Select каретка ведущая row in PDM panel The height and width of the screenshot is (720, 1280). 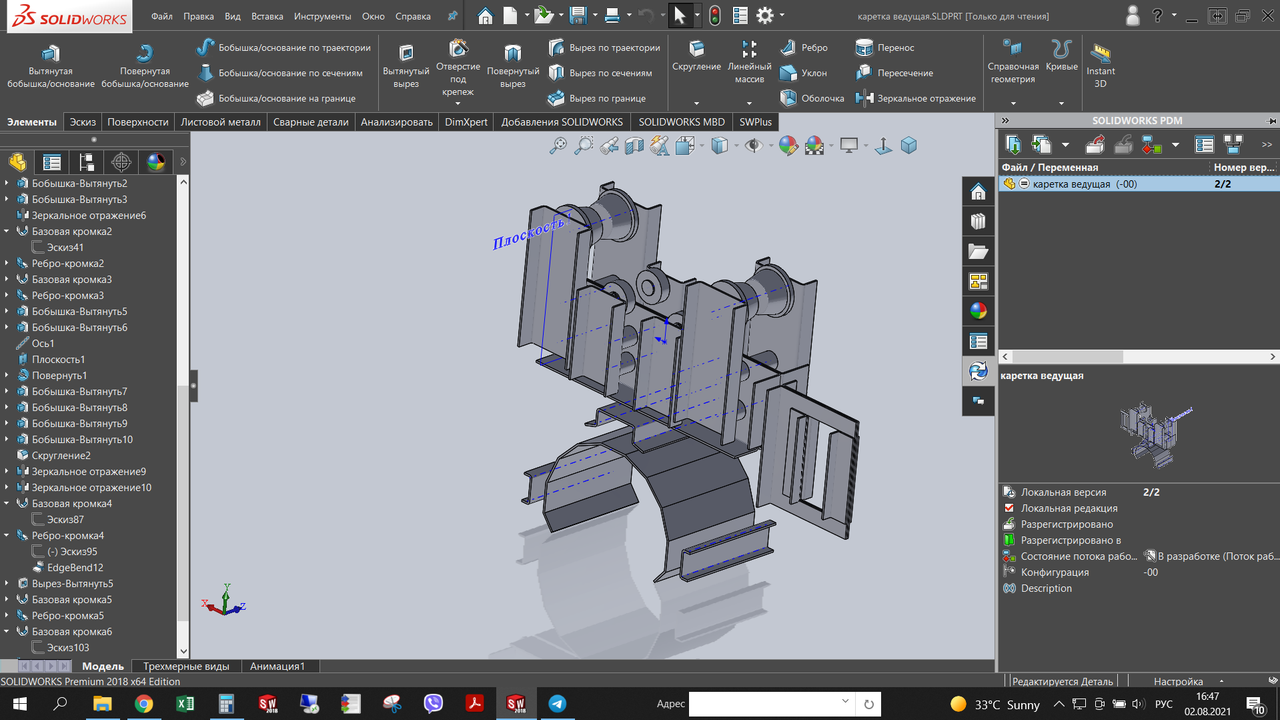1139,184
